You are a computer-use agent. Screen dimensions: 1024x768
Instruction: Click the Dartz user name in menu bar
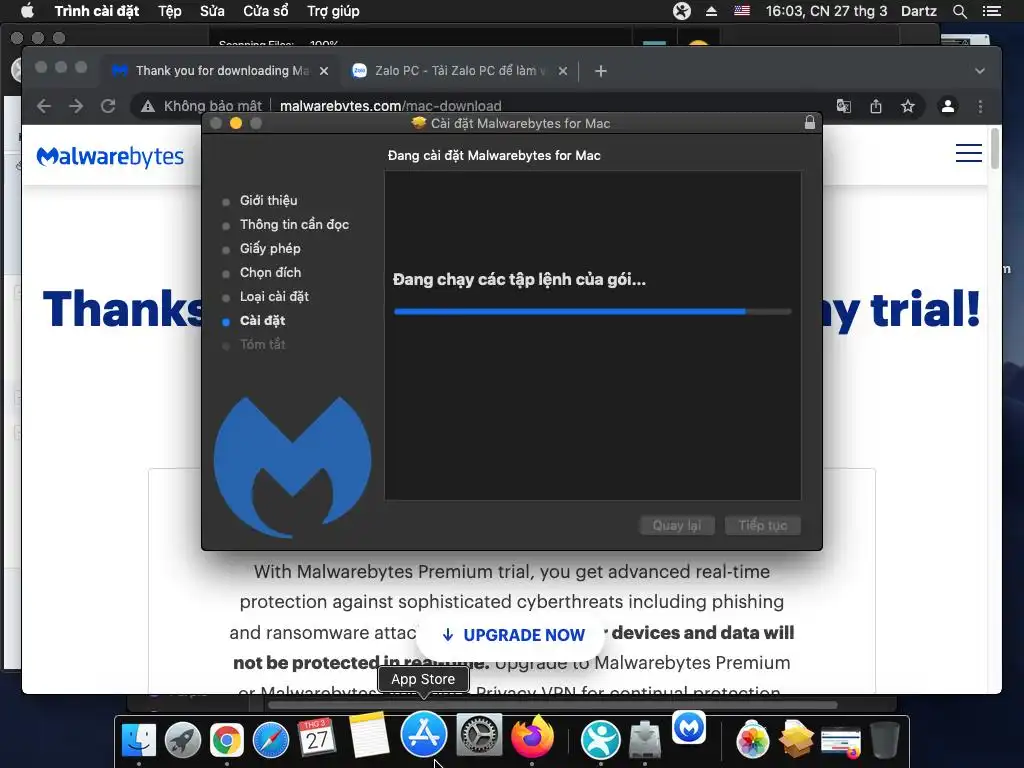(x=918, y=11)
